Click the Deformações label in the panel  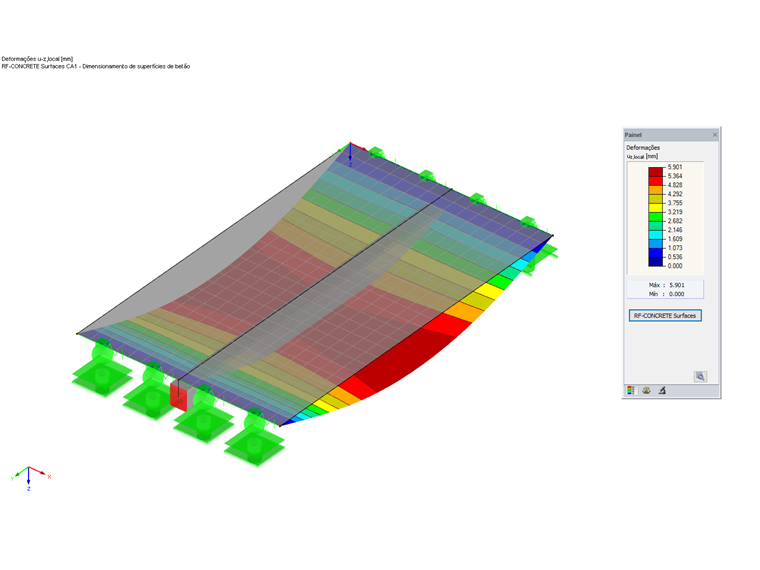pos(643,147)
